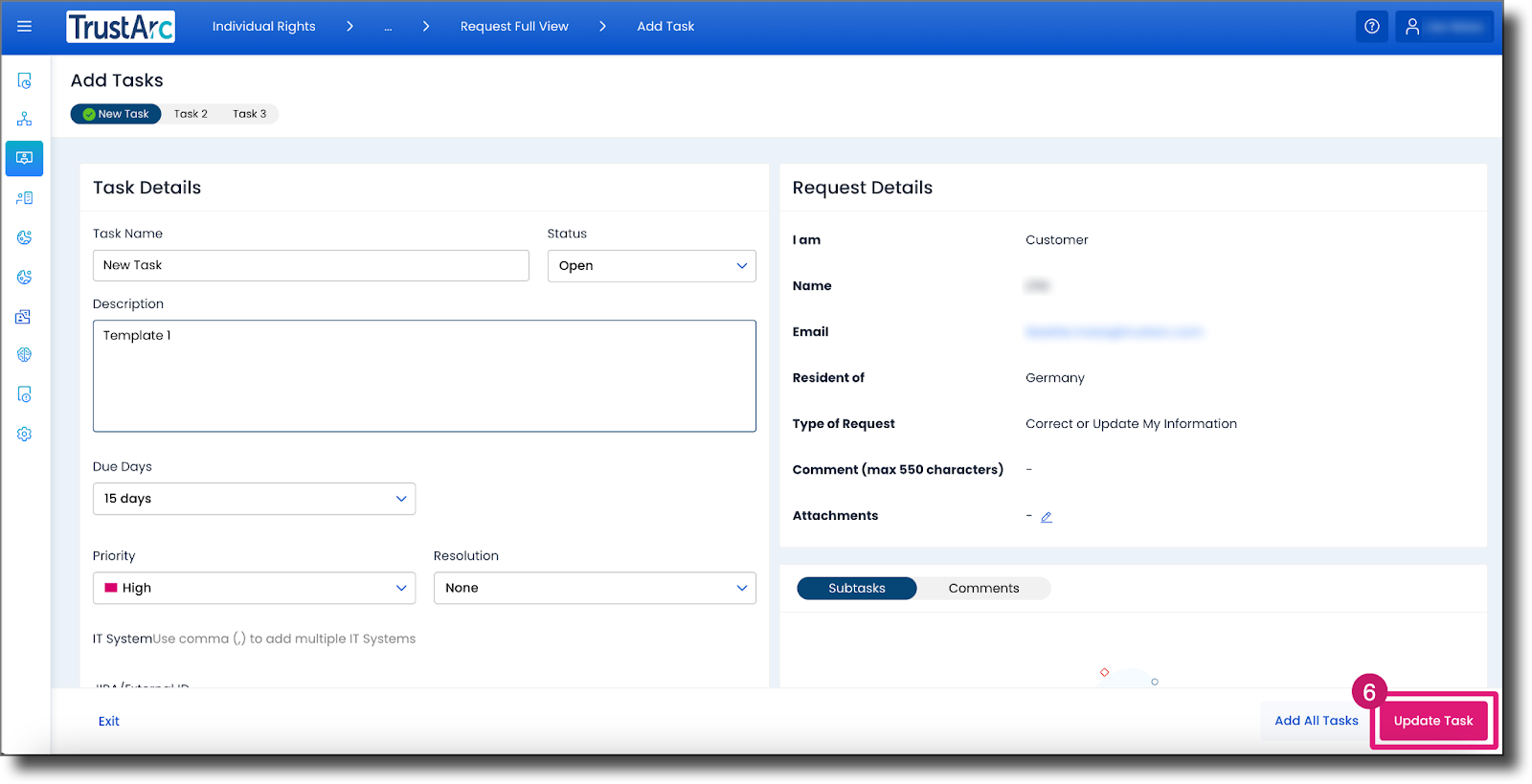Screen dimensions: 1532x784
Task: Click the Add Task breadcrumb
Action: point(665,27)
